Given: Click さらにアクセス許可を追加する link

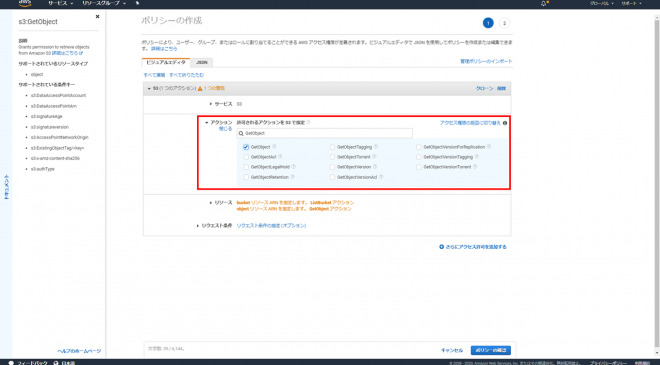Looking at the screenshot, I should 476,247.
